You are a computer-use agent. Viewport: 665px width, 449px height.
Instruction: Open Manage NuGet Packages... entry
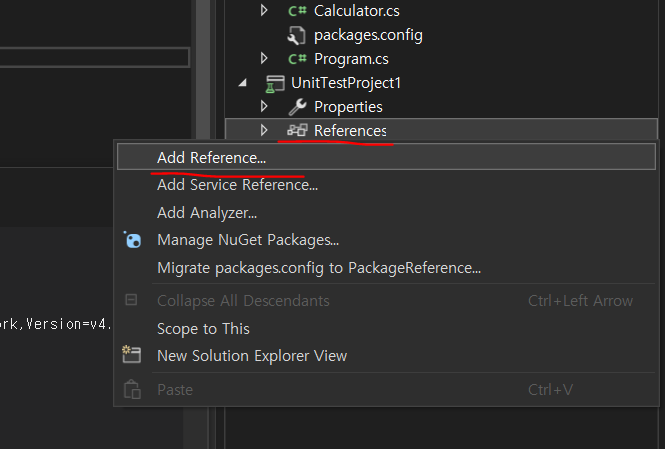coord(248,240)
